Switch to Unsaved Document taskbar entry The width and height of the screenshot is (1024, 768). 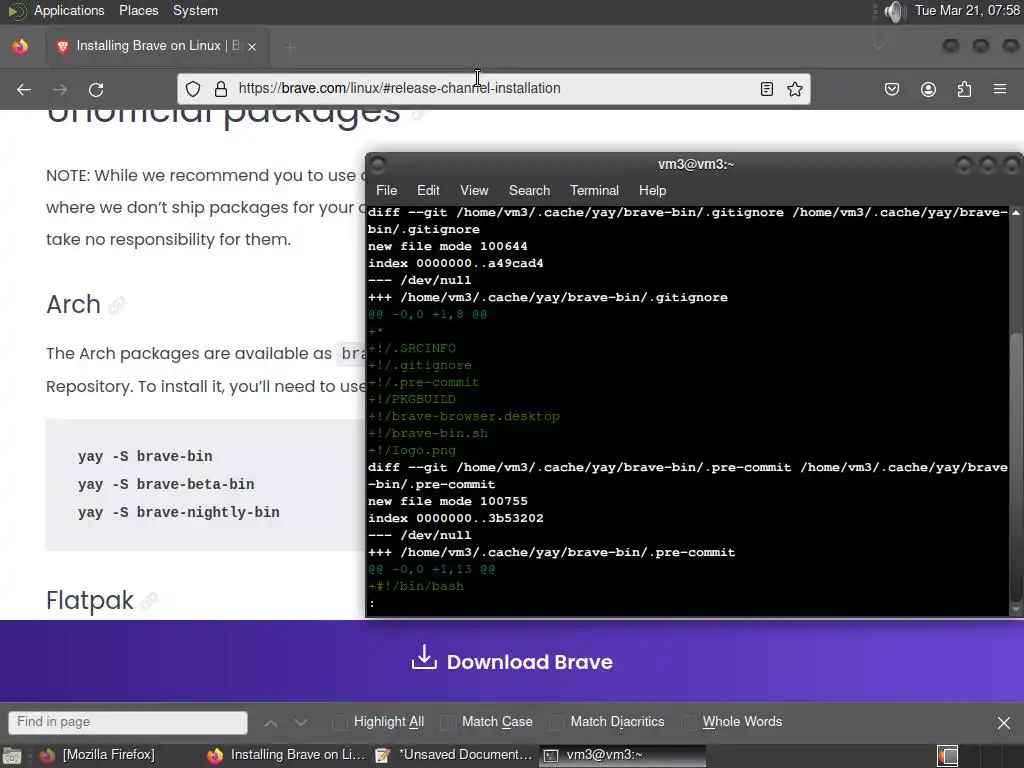(x=455, y=755)
